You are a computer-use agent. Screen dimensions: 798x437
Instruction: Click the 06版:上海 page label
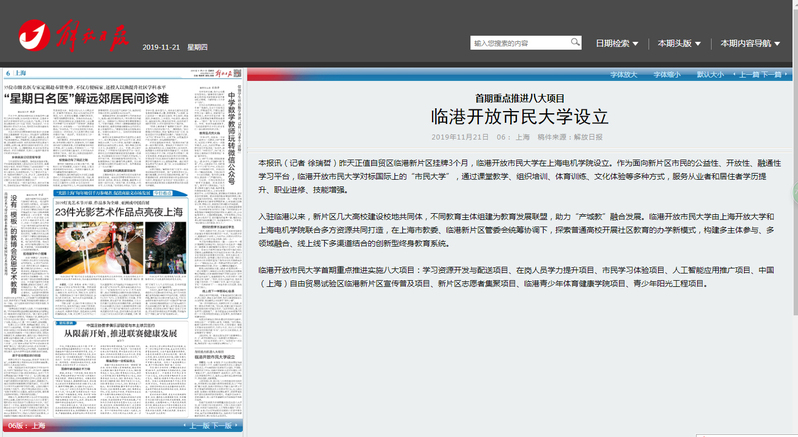pyautogui.click(x=27, y=426)
